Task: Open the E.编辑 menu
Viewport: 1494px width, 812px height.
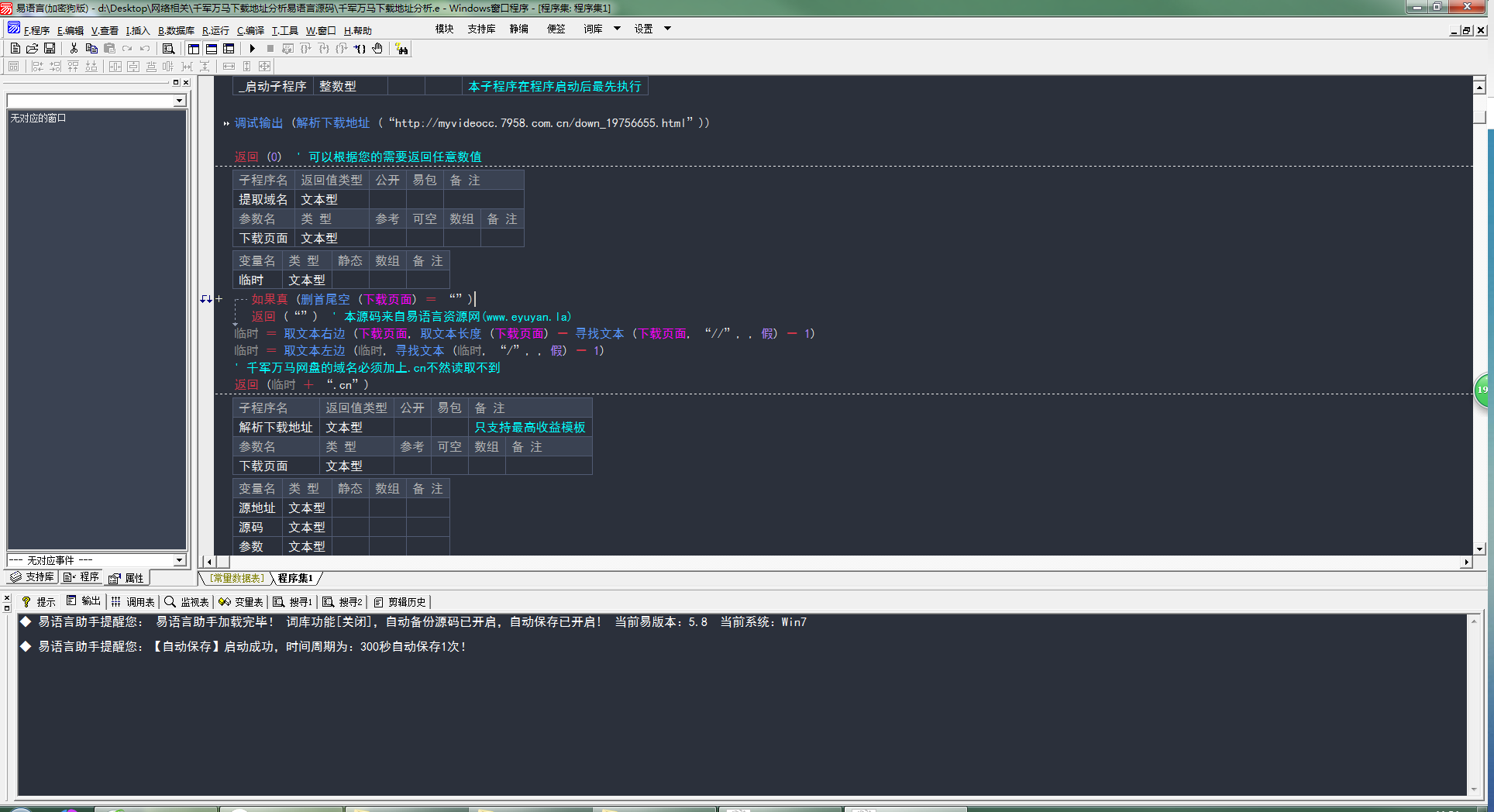Action: pos(70,30)
